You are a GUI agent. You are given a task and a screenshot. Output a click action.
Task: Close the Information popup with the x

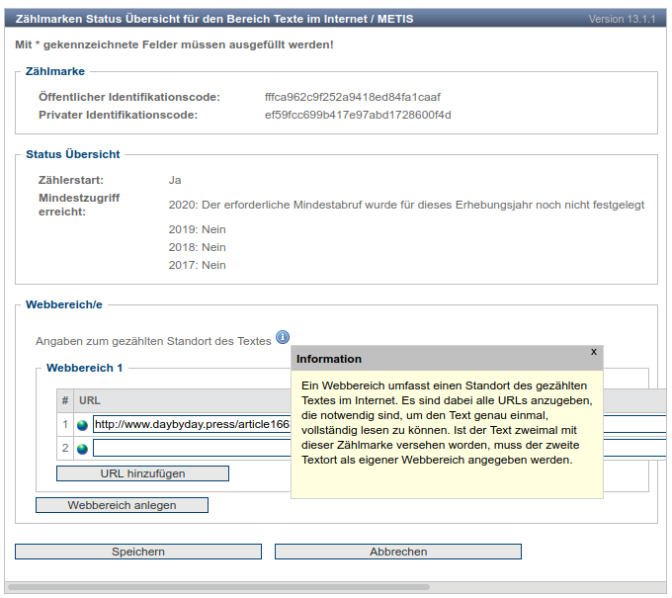(x=594, y=352)
